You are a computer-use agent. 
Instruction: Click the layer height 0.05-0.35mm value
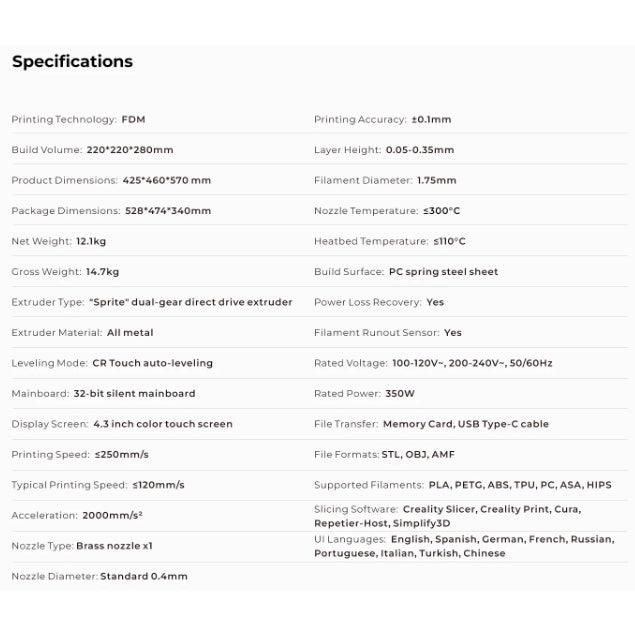[420, 150]
